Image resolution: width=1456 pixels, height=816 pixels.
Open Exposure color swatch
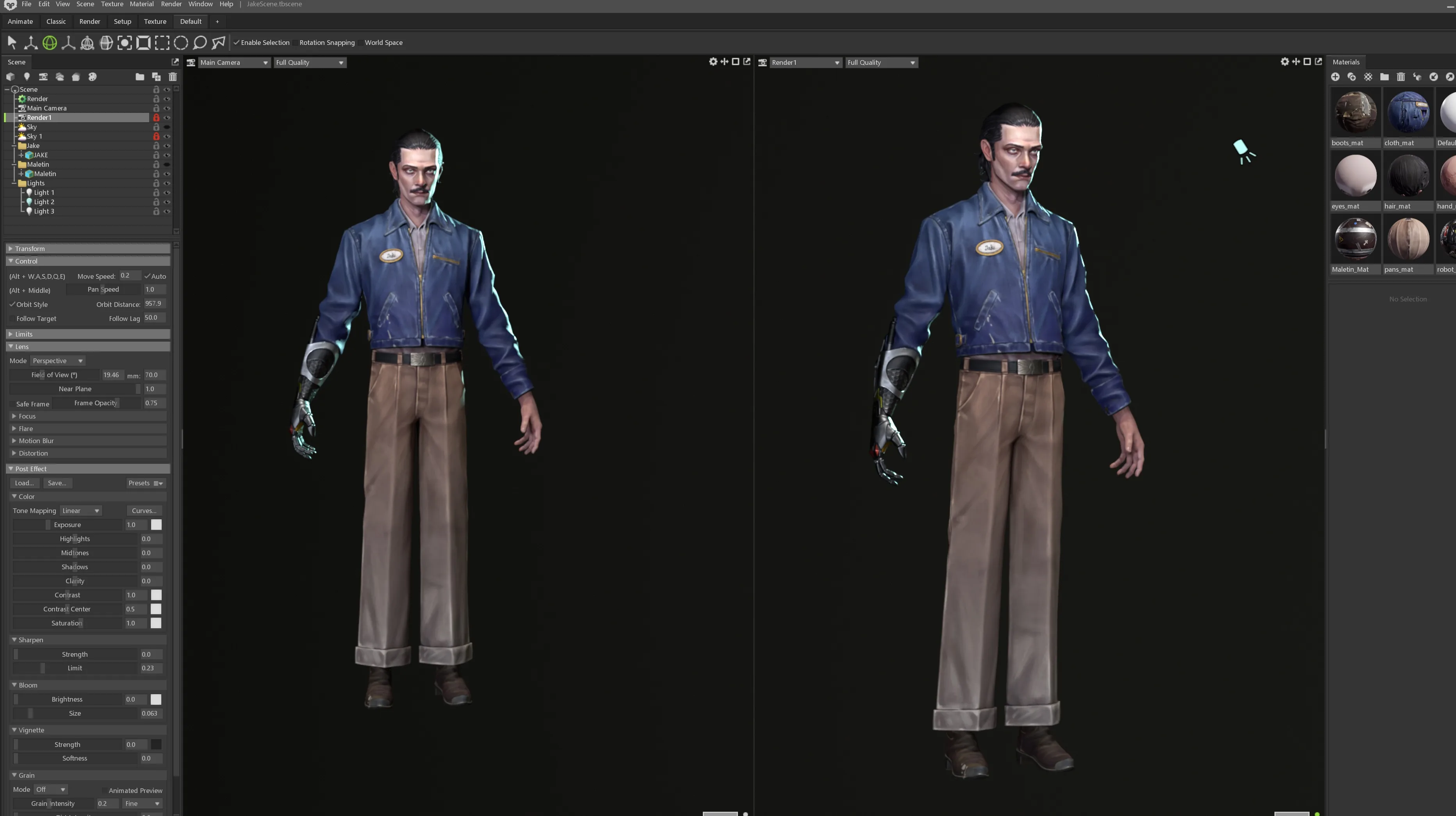point(156,524)
